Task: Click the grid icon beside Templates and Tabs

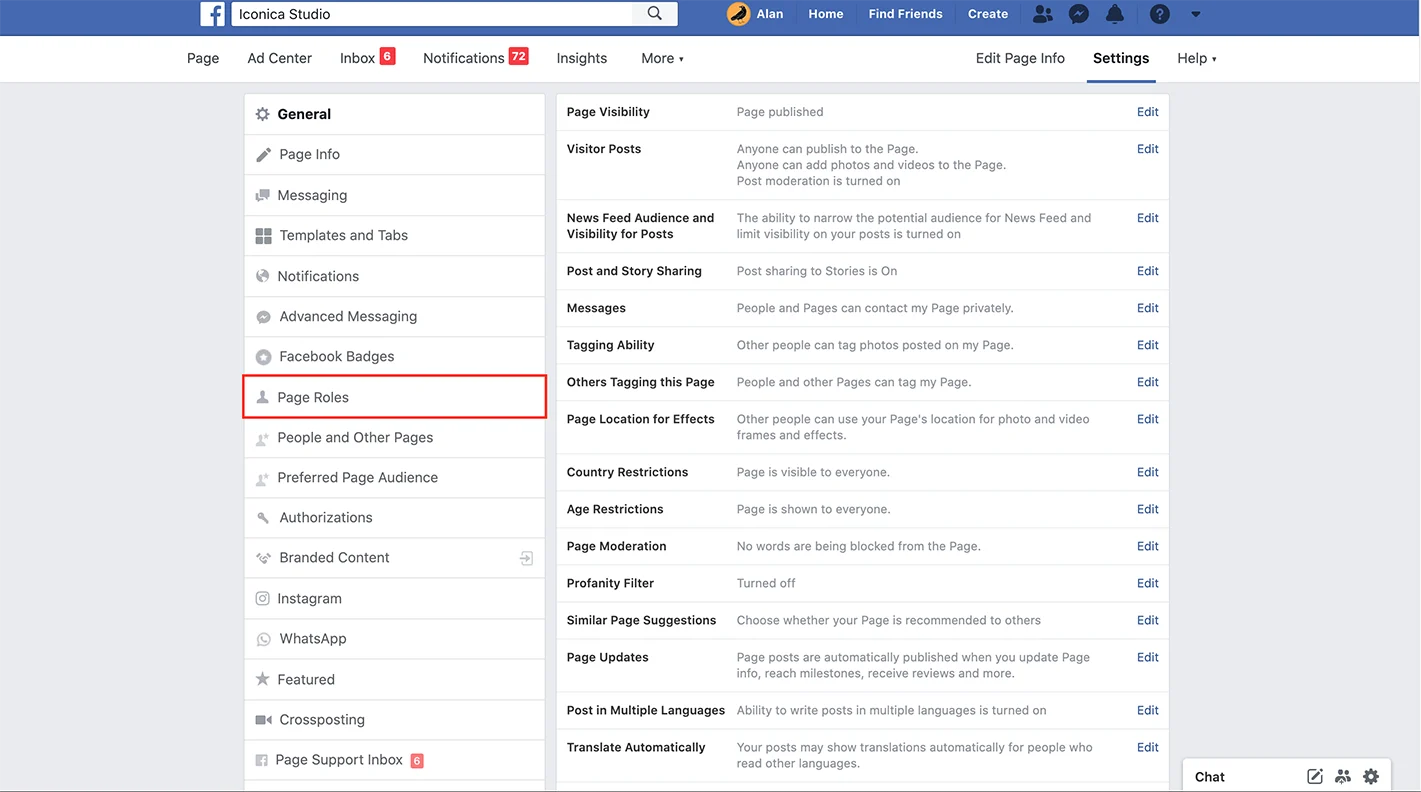Action: 264,236
